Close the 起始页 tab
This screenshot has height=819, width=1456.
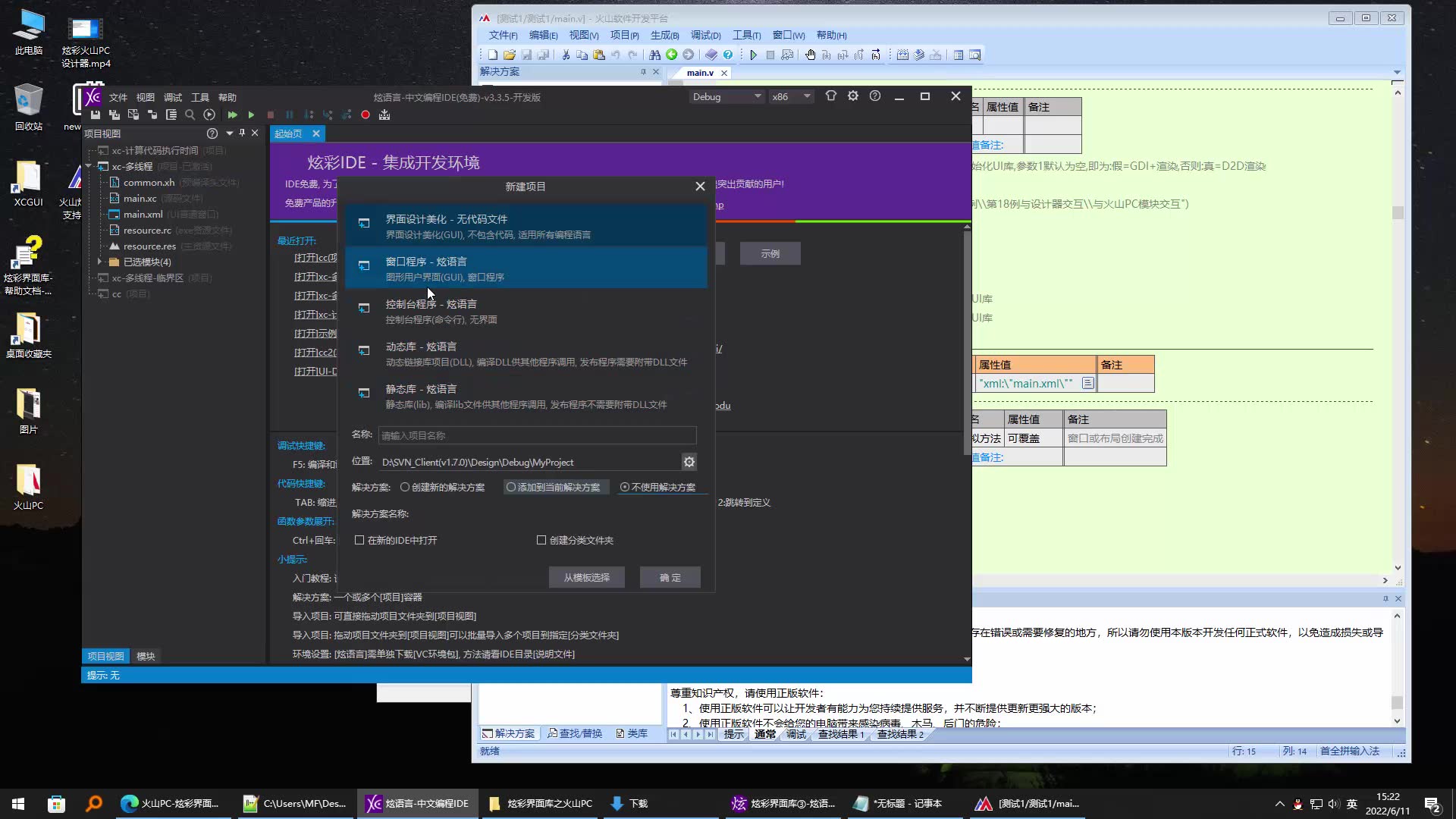tap(316, 133)
